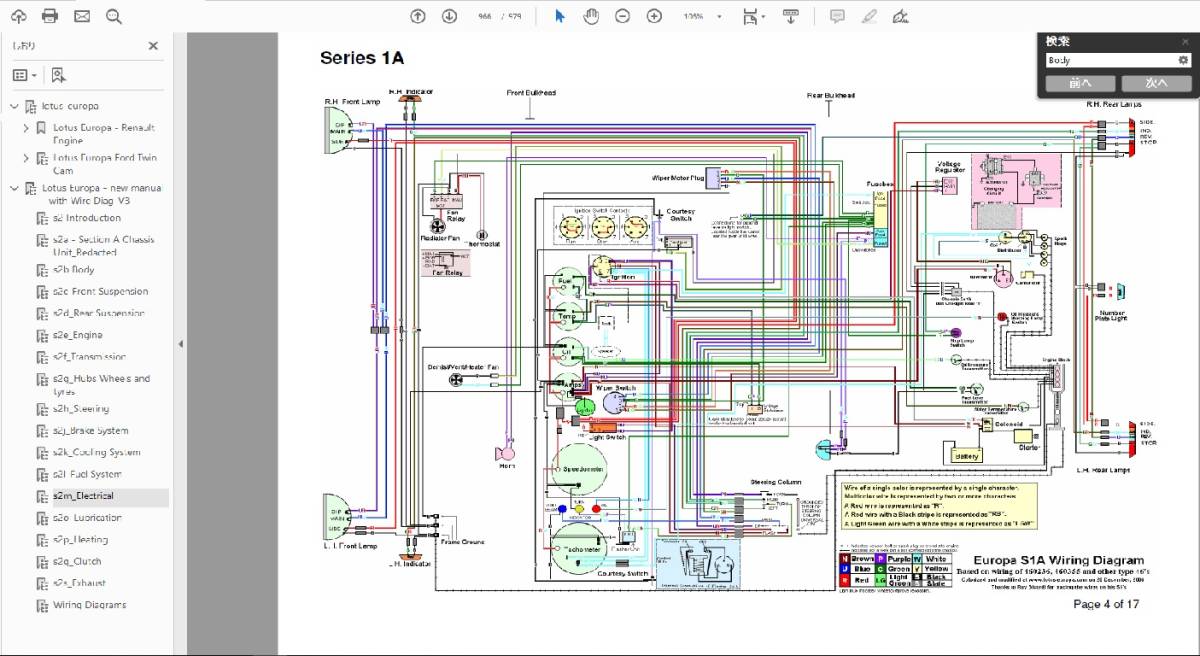
Task: Send file by email envelope icon
Action: [x=82, y=16]
